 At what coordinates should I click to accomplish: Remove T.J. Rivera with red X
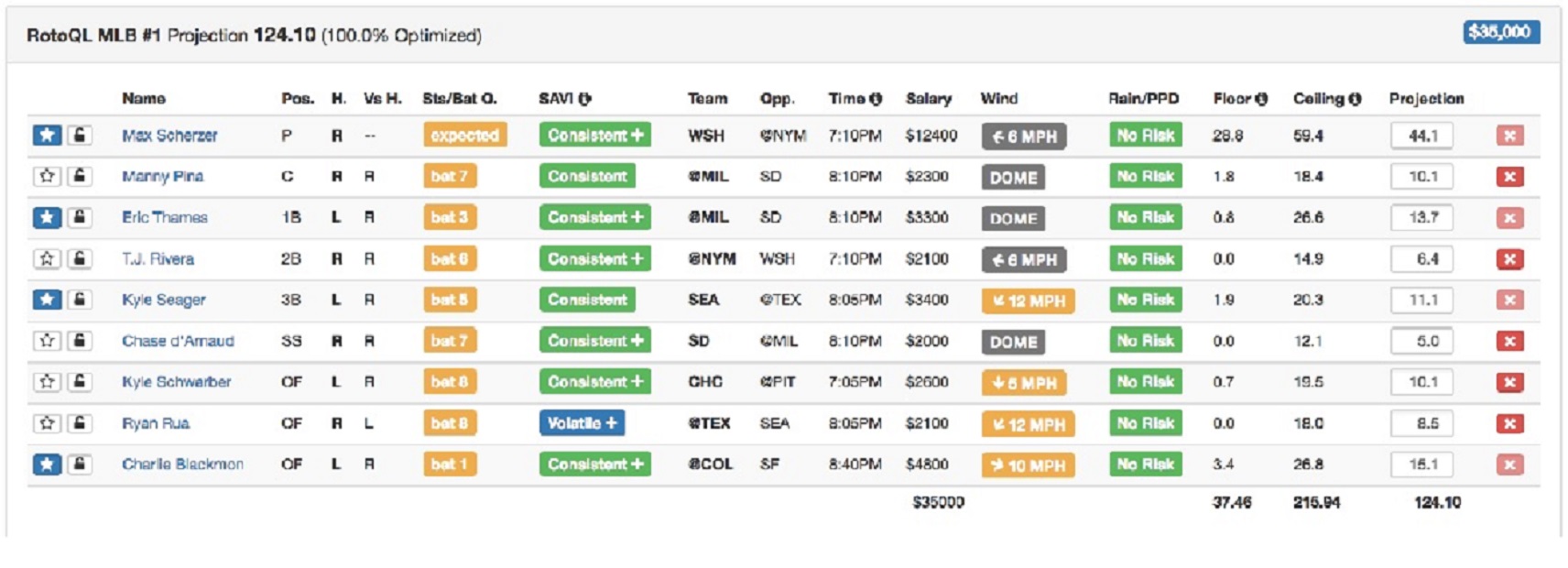coord(1509,259)
